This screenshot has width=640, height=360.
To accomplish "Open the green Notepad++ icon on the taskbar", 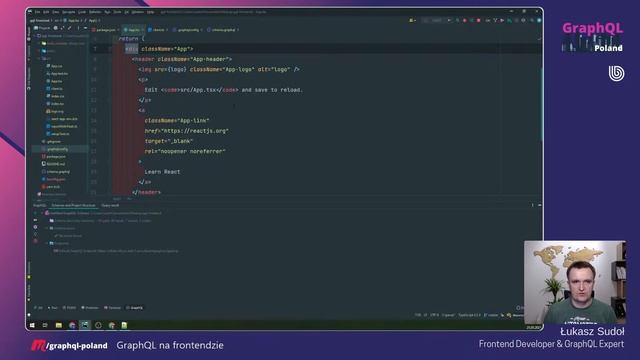I will (x=124, y=325).
